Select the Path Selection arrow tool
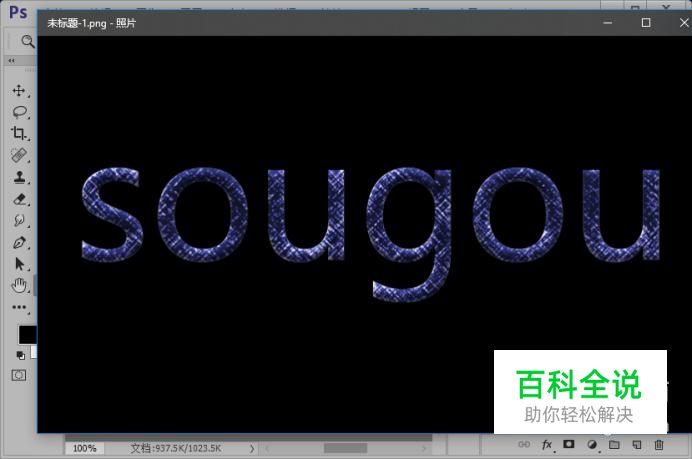The width and height of the screenshot is (692, 459). coord(19,263)
